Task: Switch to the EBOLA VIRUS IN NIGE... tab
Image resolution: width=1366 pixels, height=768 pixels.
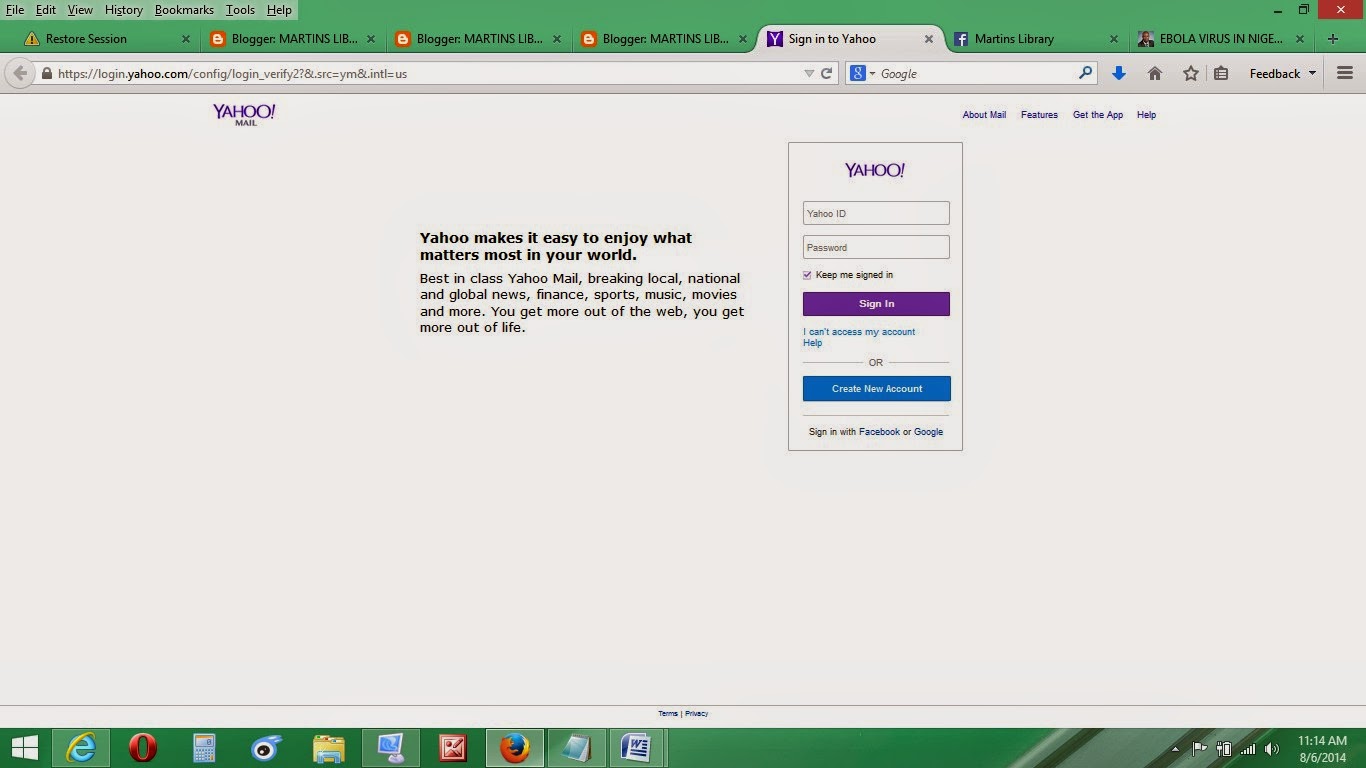Action: (1222, 39)
